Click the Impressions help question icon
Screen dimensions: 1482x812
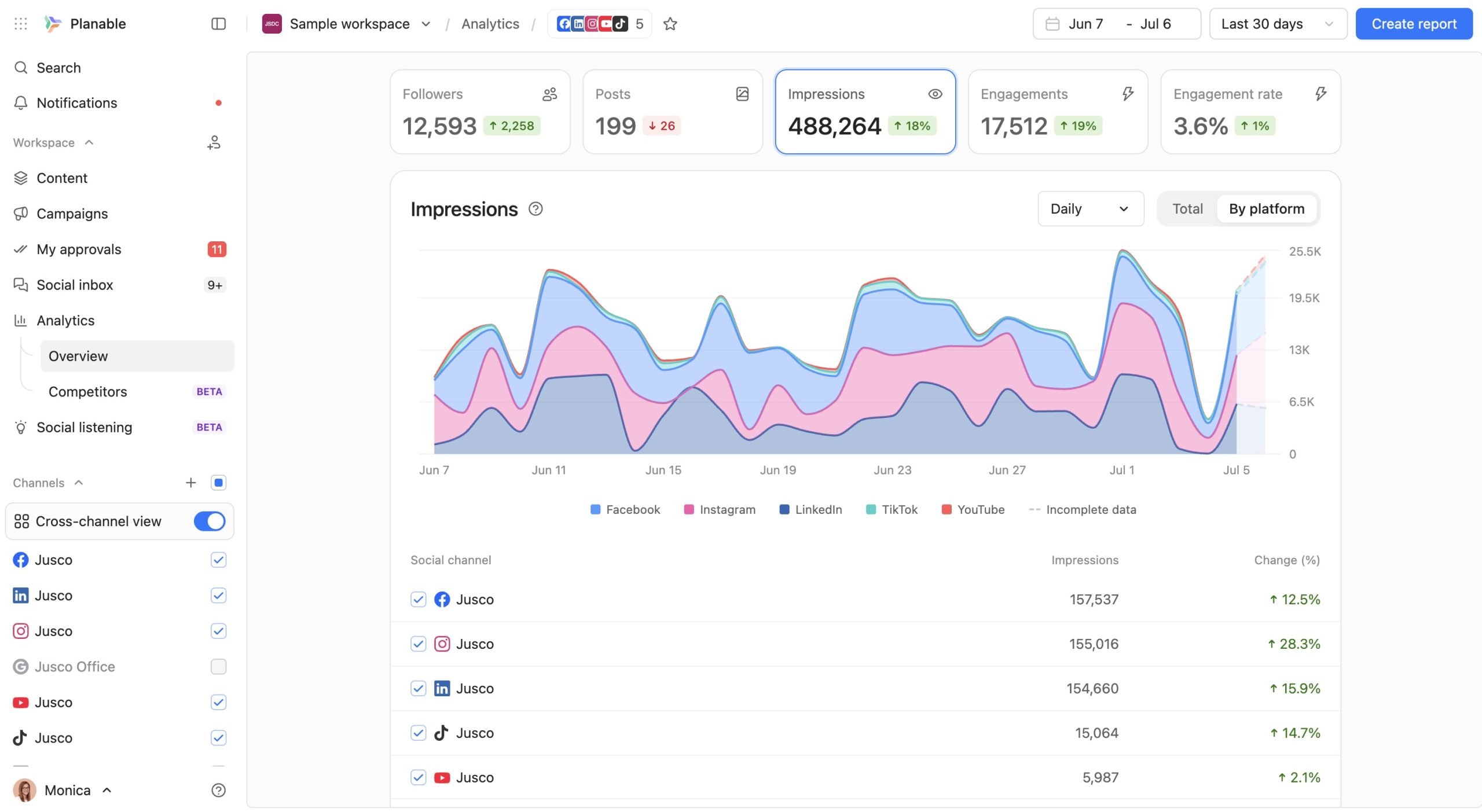click(x=535, y=209)
